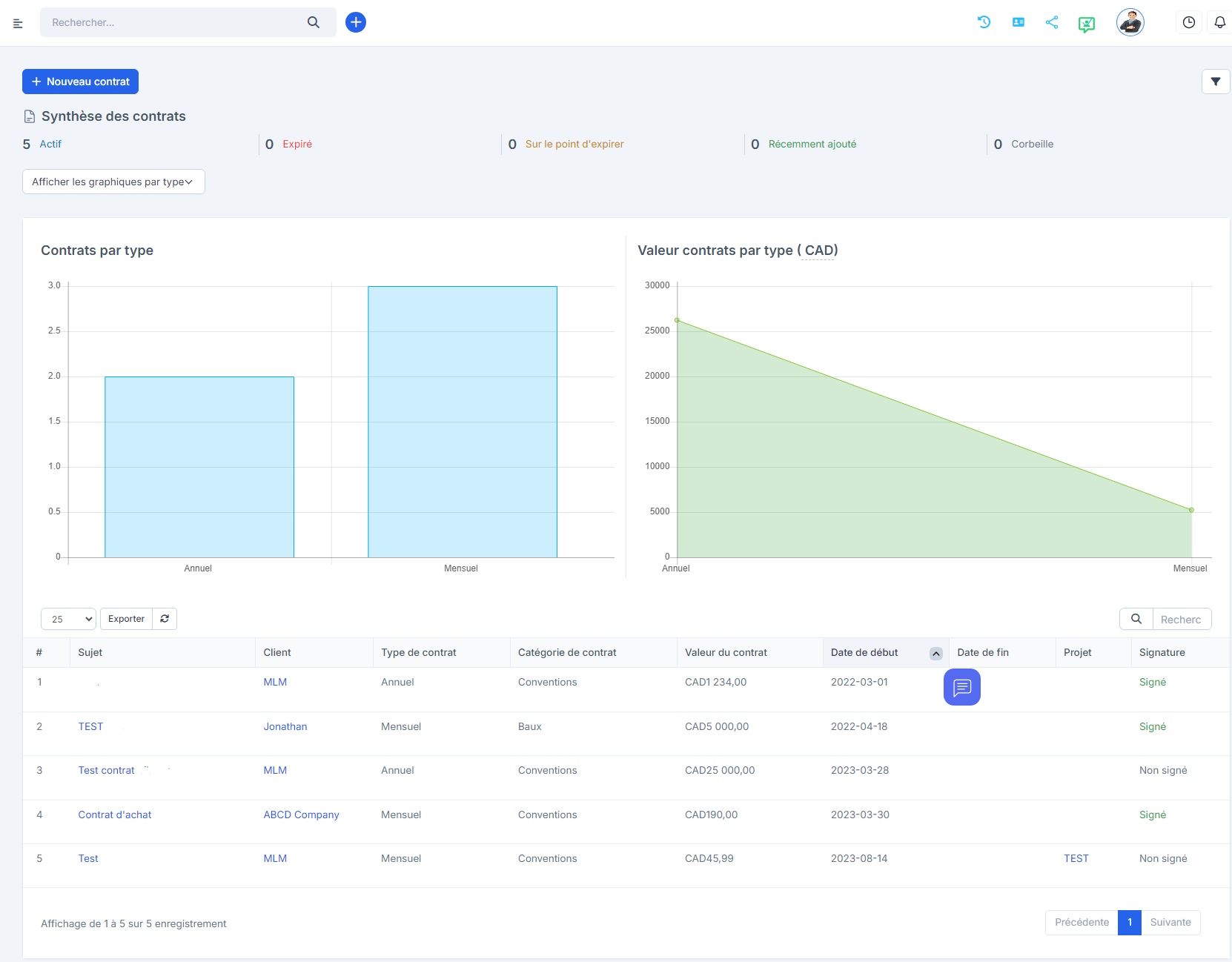Click the Annuel bar in Contrats chart
The image size is (1232, 962).
pos(199,467)
